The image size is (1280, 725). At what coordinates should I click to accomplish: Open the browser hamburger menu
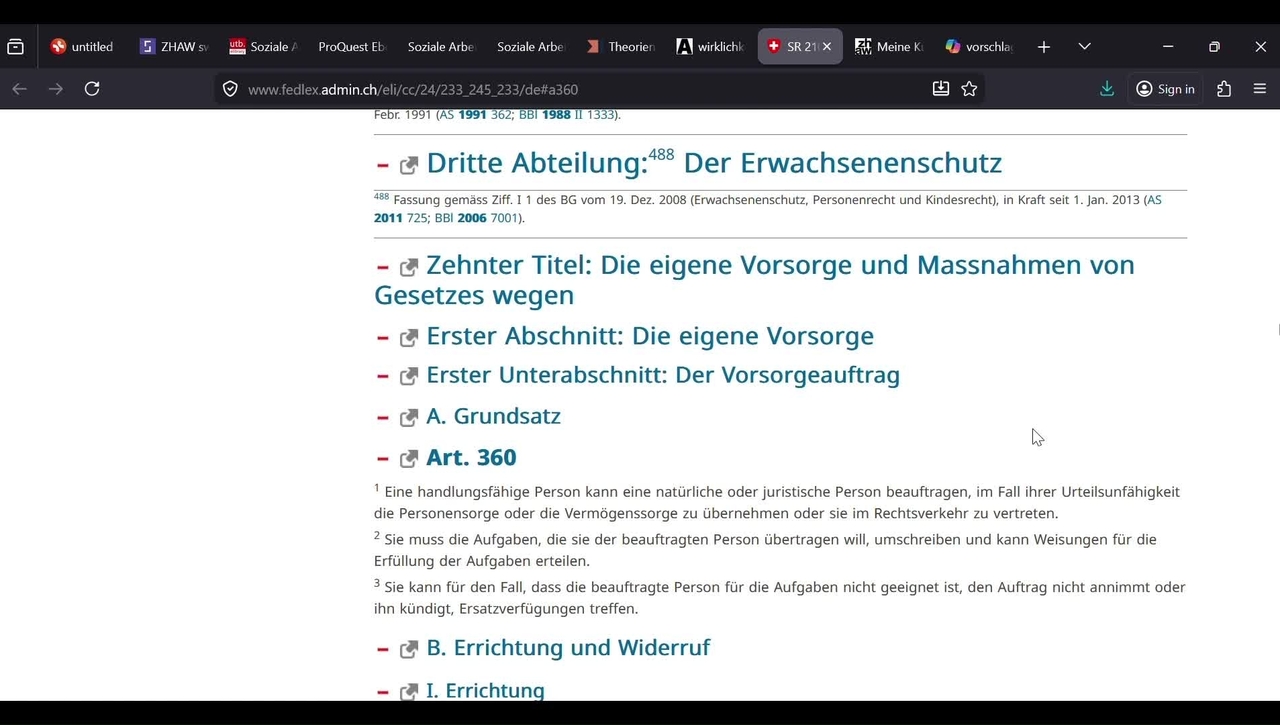click(1260, 89)
